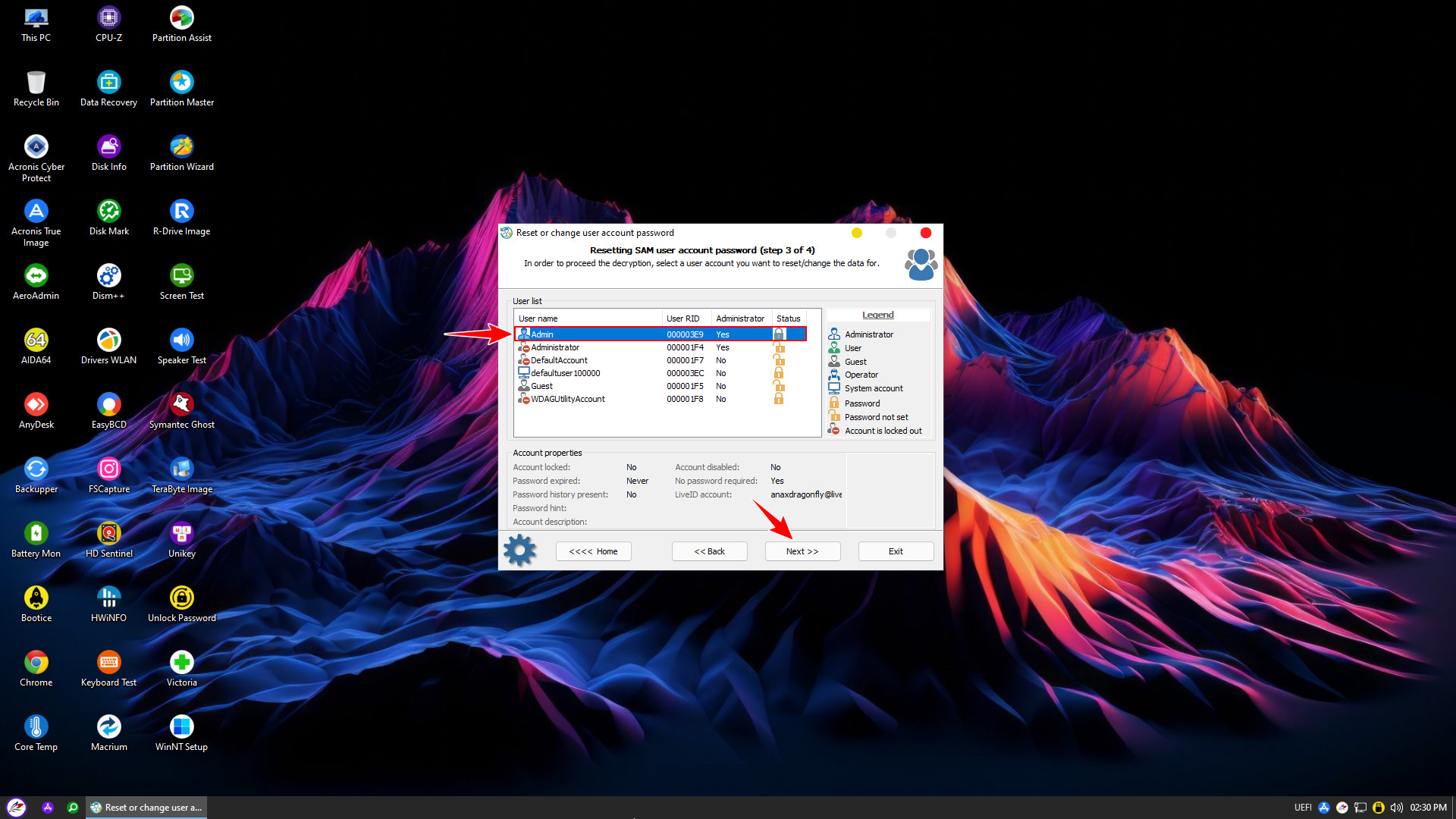Click the volume icon in system tray
This screenshot has width=1456, height=819.
[x=1396, y=808]
